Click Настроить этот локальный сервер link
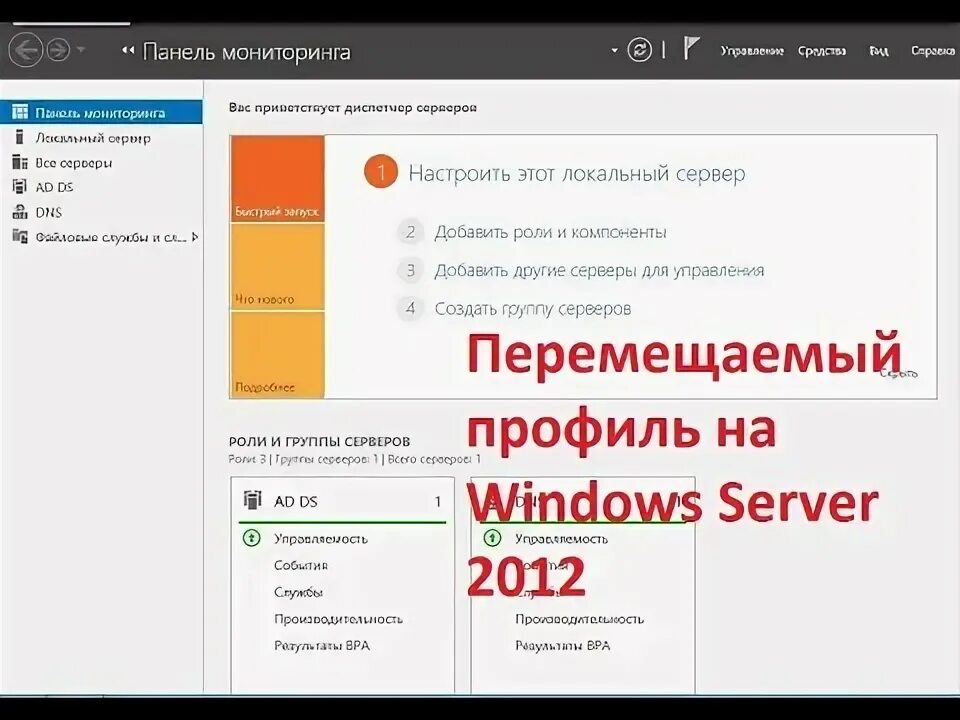The width and height of the screenshot is (960, 720). 577,173
